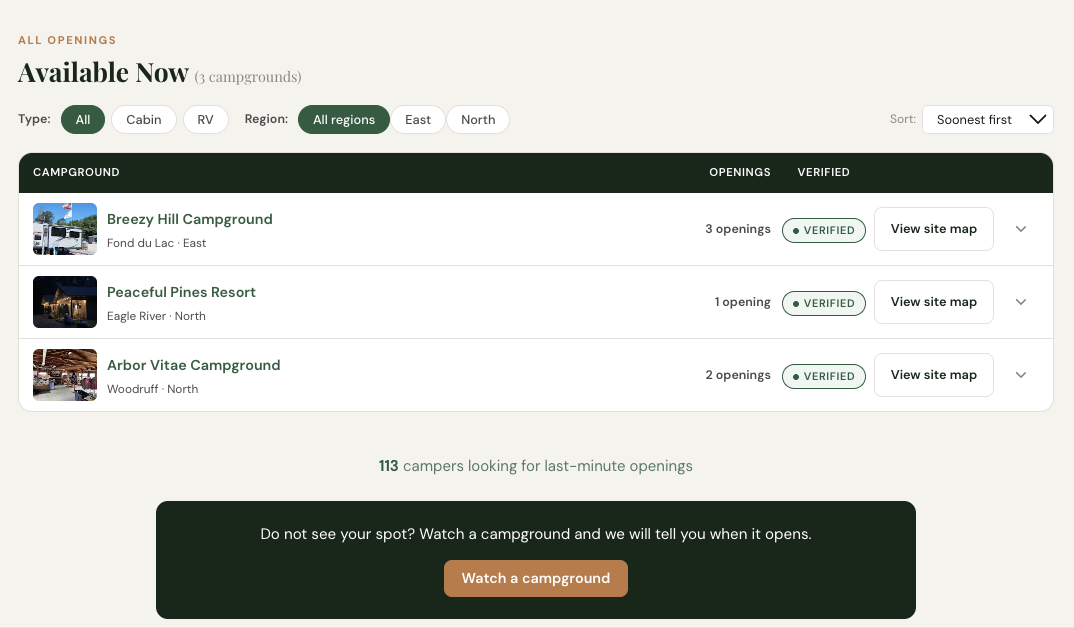This screenshot has width=1074, height=628.
Task: Click "Woodruff · North" location text
Action: click(x=153, y=389)
